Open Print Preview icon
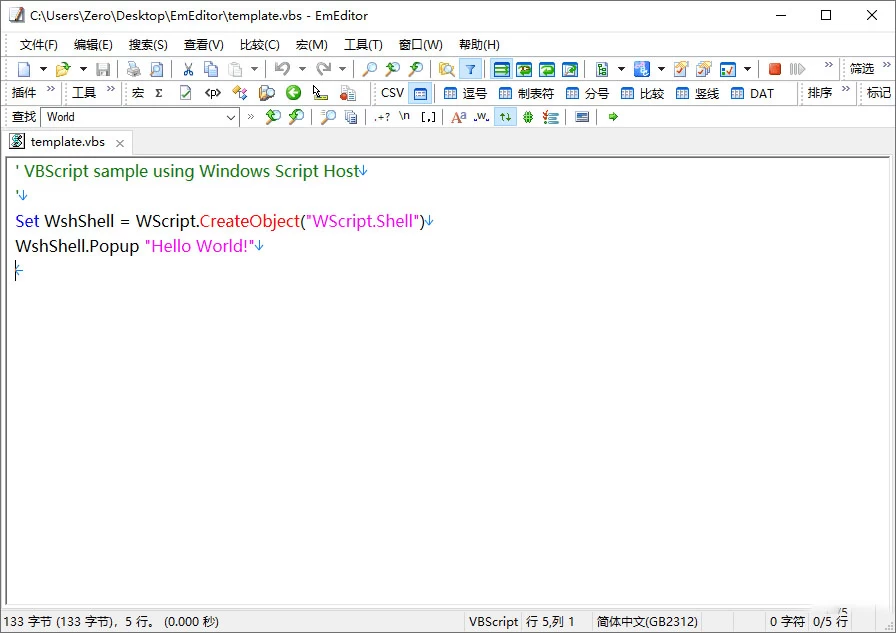The image size is (896, 633). [157, 69]
